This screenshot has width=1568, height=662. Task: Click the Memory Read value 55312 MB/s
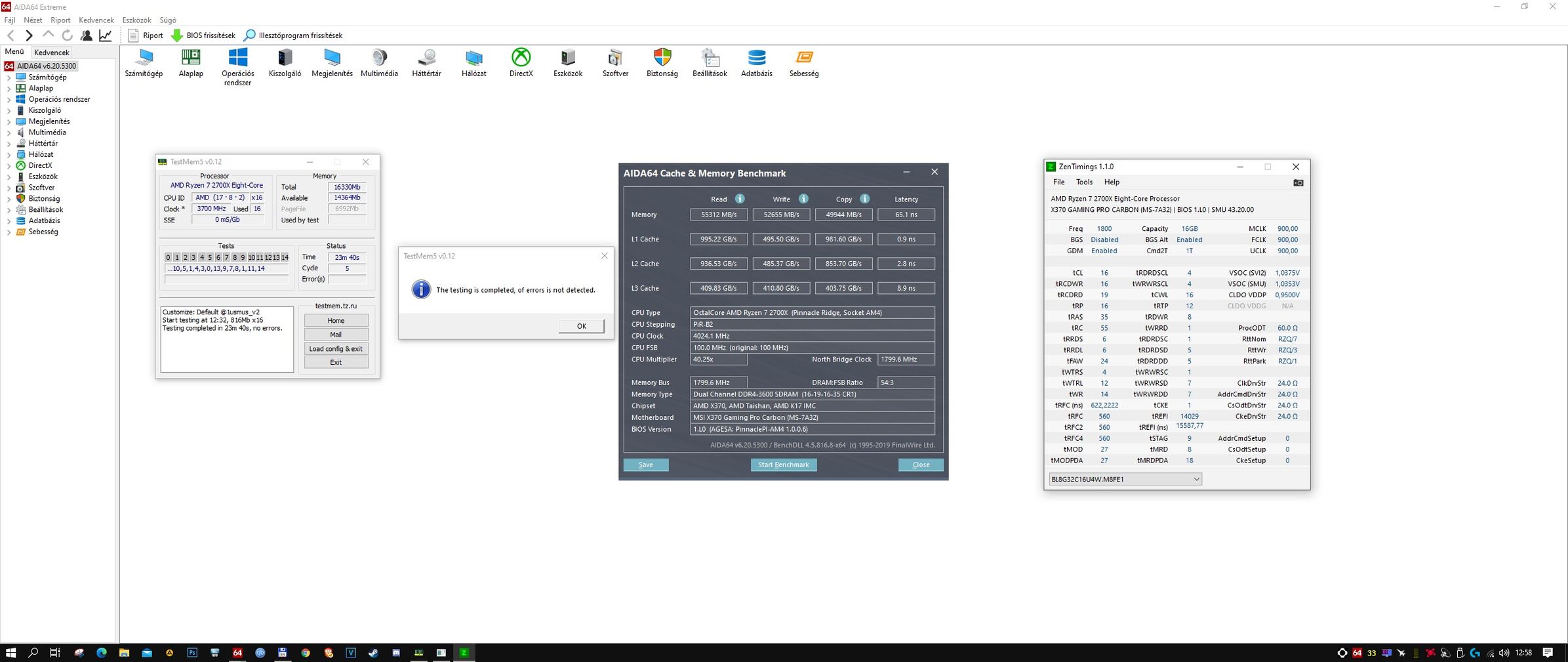[x=719, y=215]
